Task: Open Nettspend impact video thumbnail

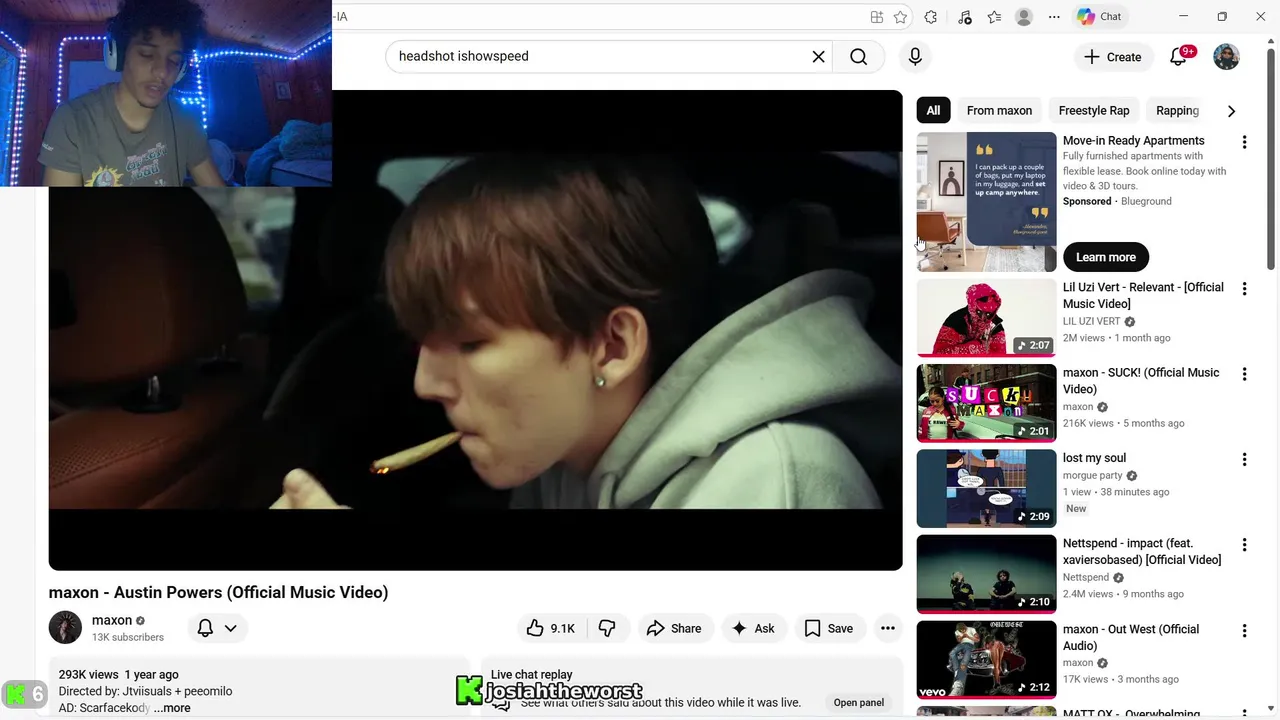Action: [986, 574]
